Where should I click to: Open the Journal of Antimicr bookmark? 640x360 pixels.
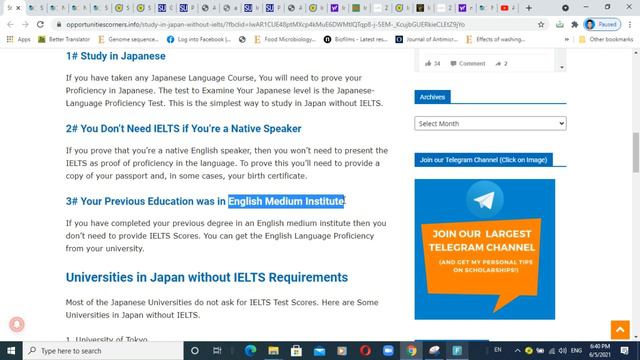tap(427, 39)
